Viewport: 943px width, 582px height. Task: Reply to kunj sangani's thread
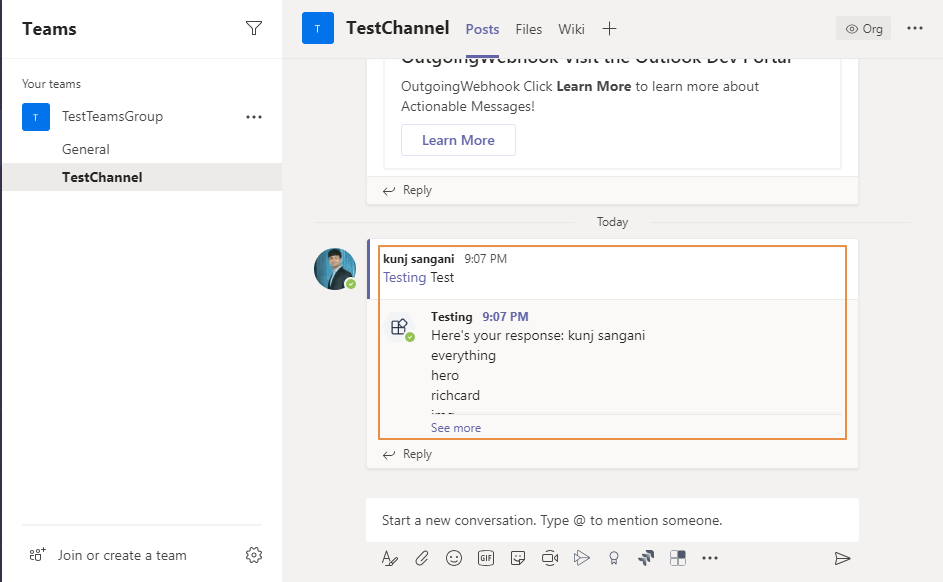point(408,454)
